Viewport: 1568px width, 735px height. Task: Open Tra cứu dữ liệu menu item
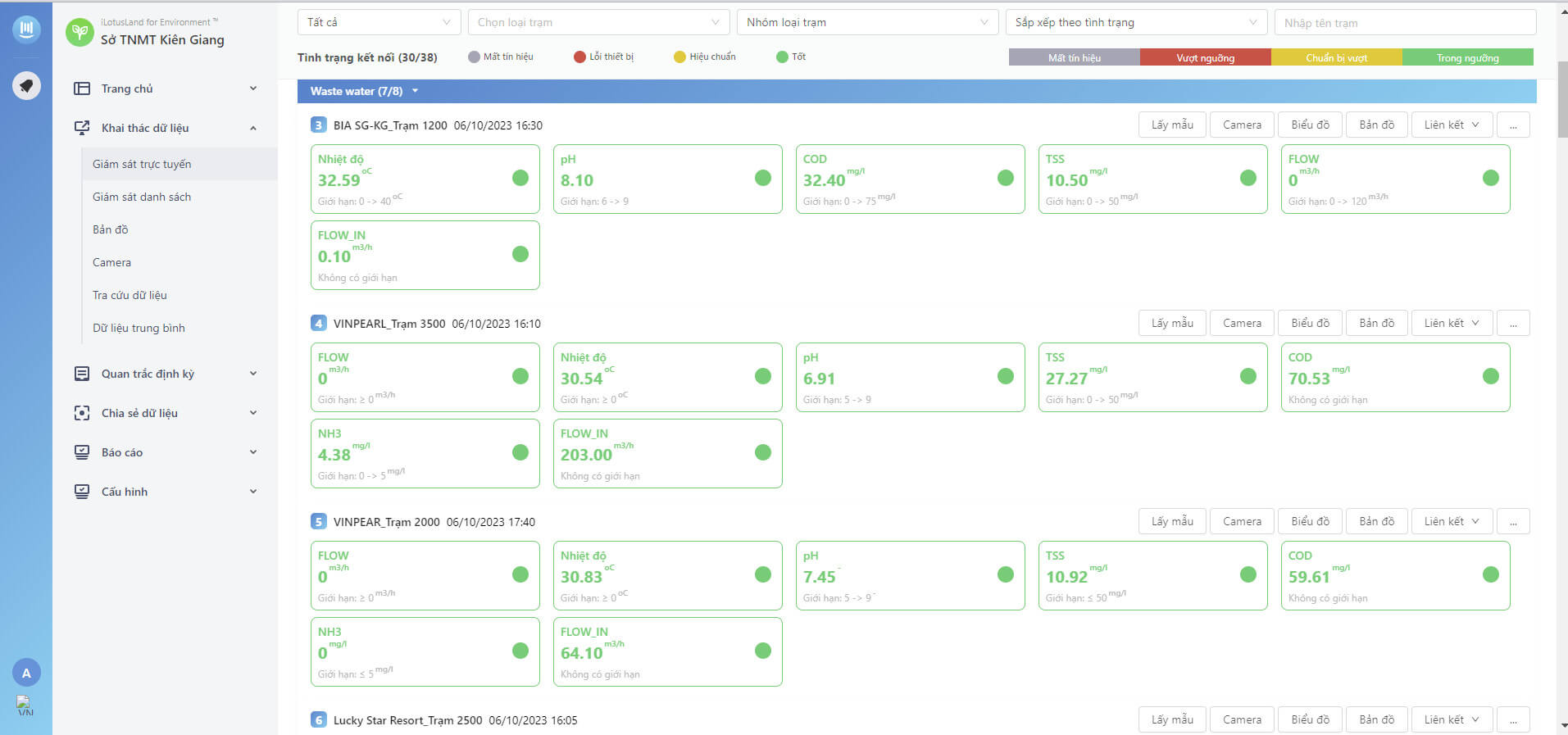(x=180, y=295)
